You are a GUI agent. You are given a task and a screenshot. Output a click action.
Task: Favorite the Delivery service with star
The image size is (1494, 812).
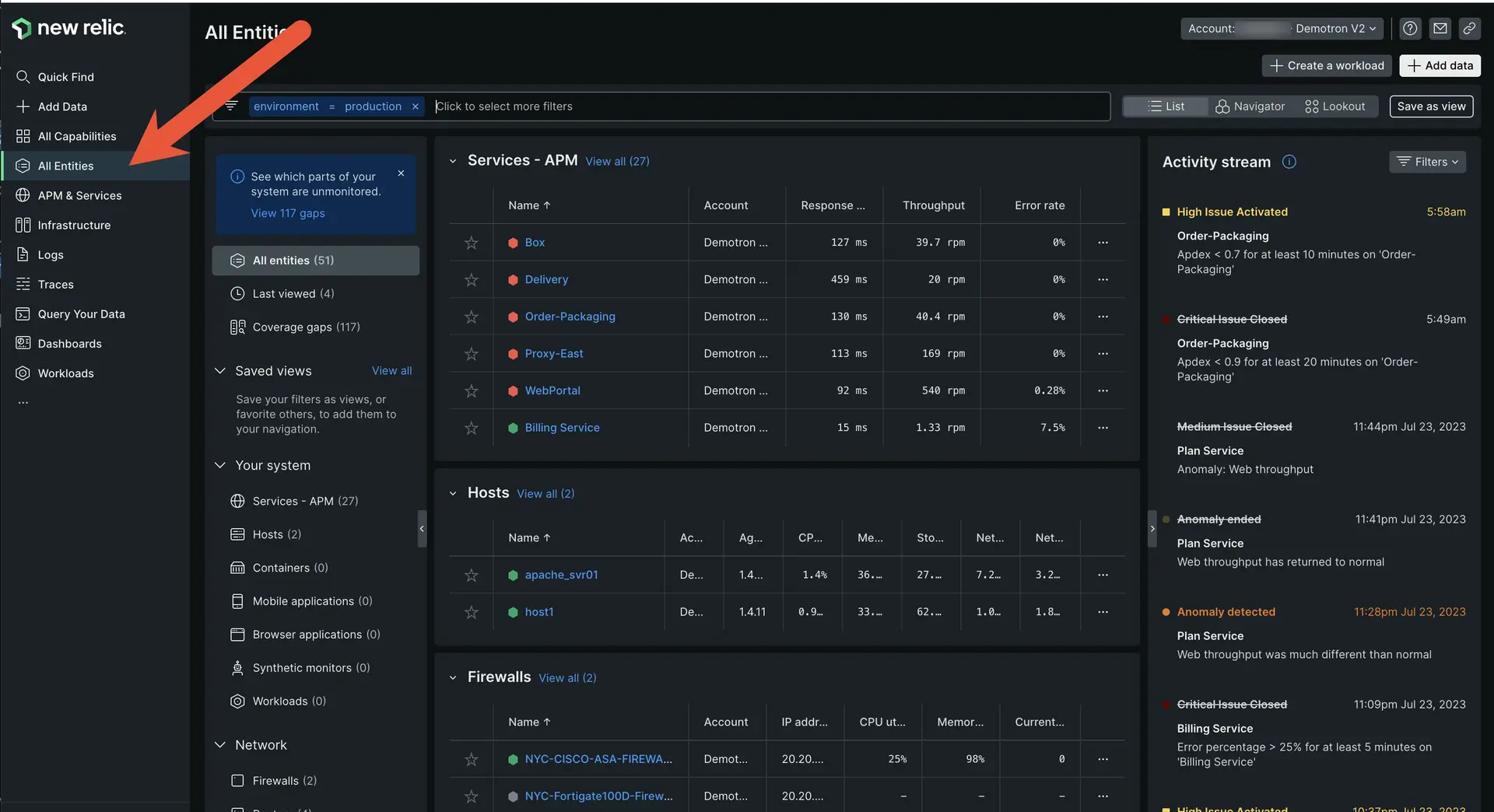472,280
